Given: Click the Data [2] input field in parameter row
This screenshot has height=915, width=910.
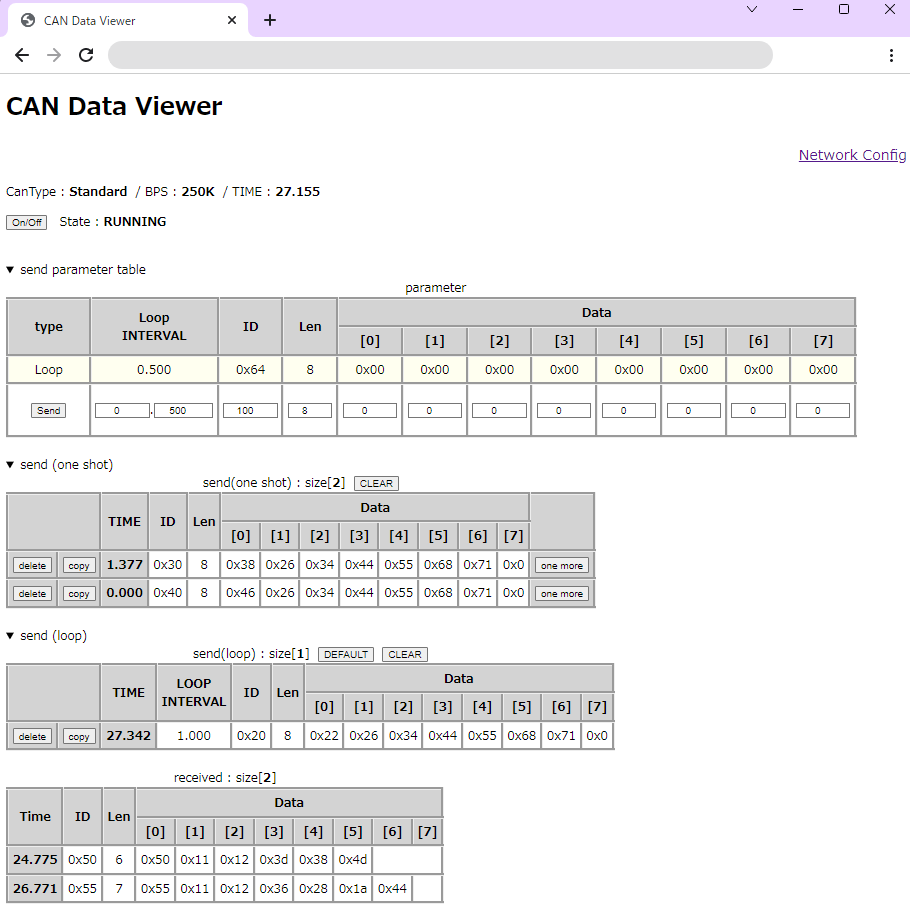Looking at the screenshot, I should pyautogui.click(x=499, y=411).
